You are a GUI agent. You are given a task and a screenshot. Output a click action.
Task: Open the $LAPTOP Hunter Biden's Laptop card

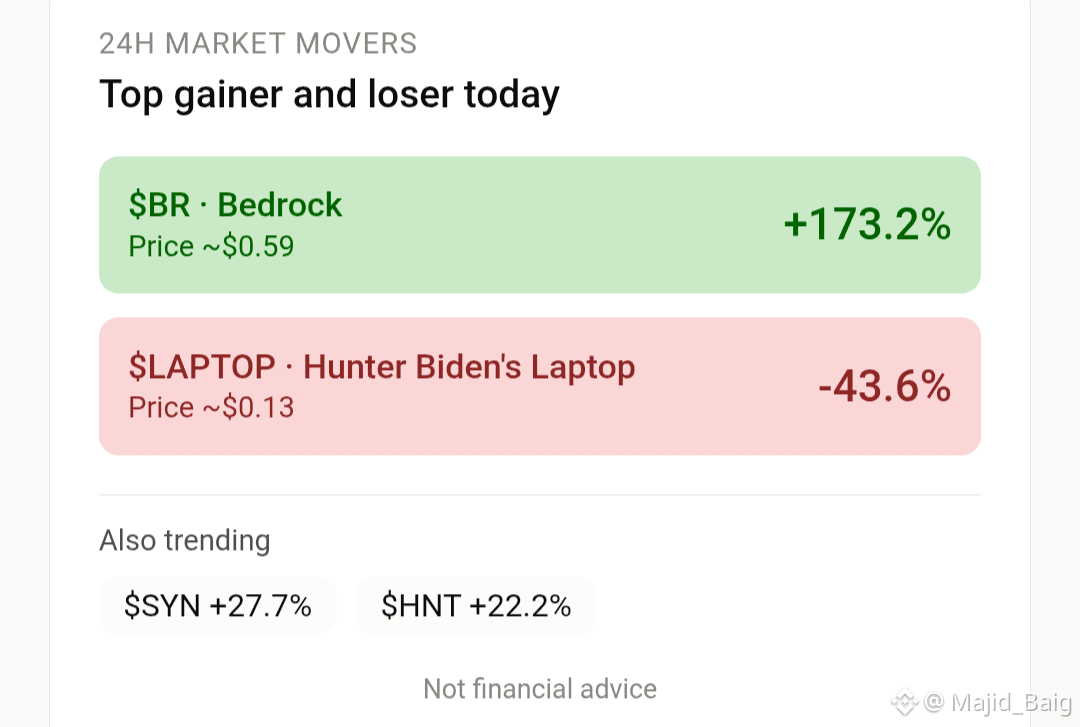tap(539, 386)
